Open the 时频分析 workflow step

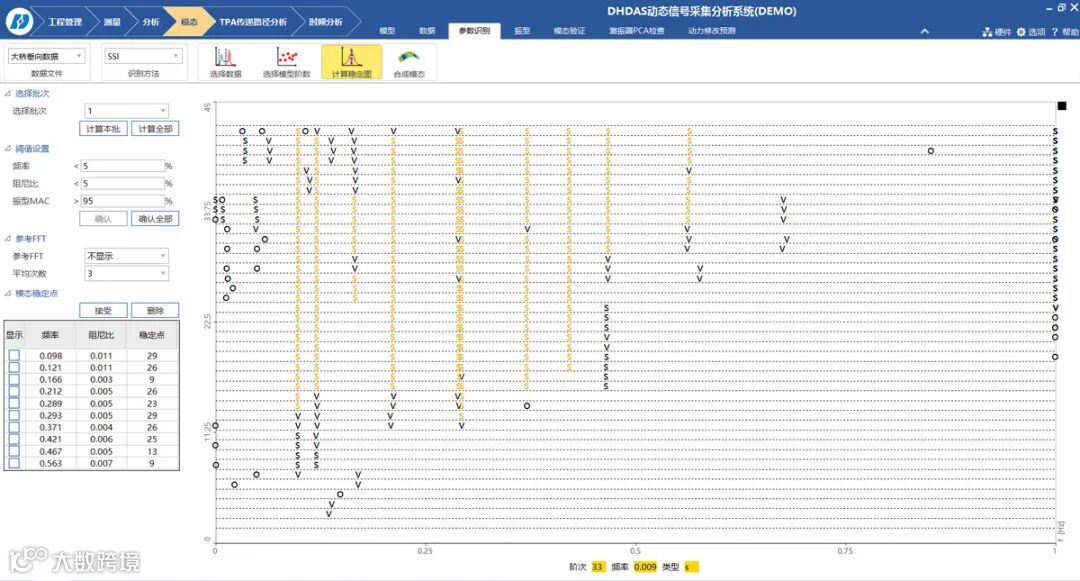tap(326, 22)
